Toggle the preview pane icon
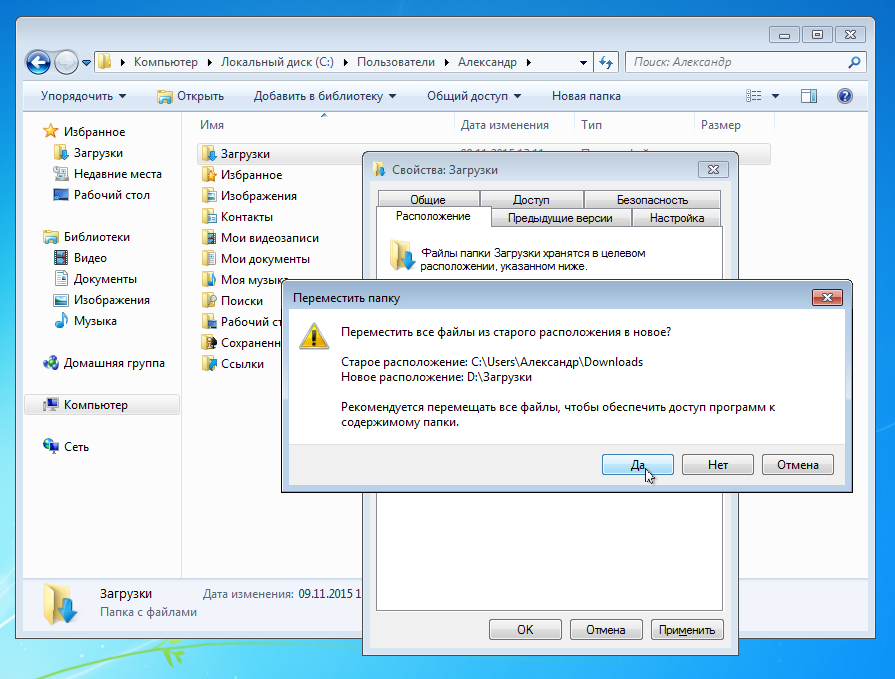The width and height of the screenshot is (895, 679). click(x=809, y=96)
